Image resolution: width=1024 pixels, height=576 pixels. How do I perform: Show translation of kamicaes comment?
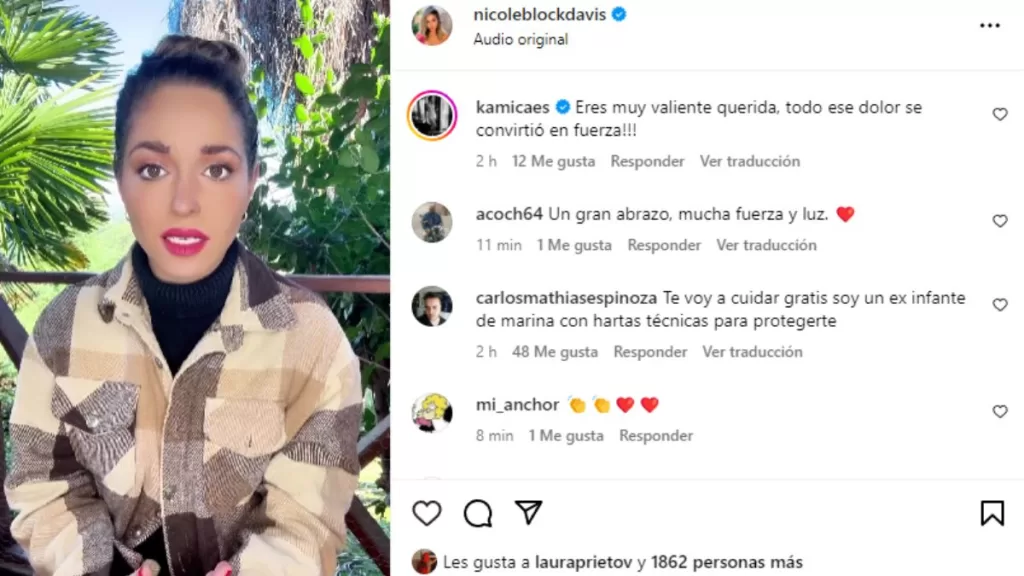coord(750,161)
